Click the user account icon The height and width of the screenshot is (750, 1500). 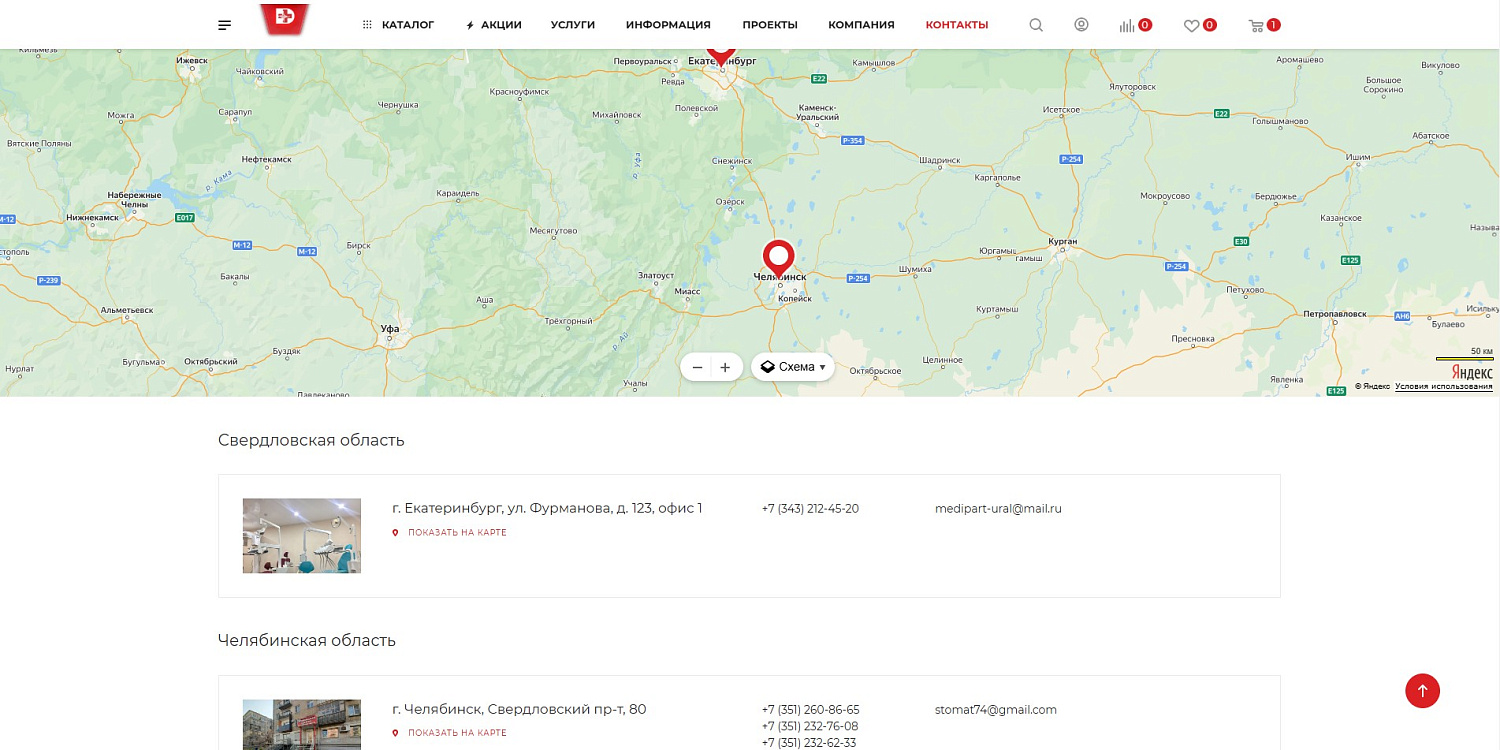(x=1081, y=24)
